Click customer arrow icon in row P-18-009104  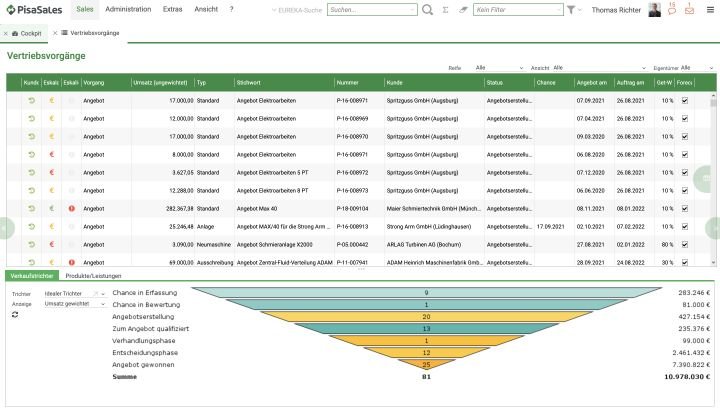[31, 208]
